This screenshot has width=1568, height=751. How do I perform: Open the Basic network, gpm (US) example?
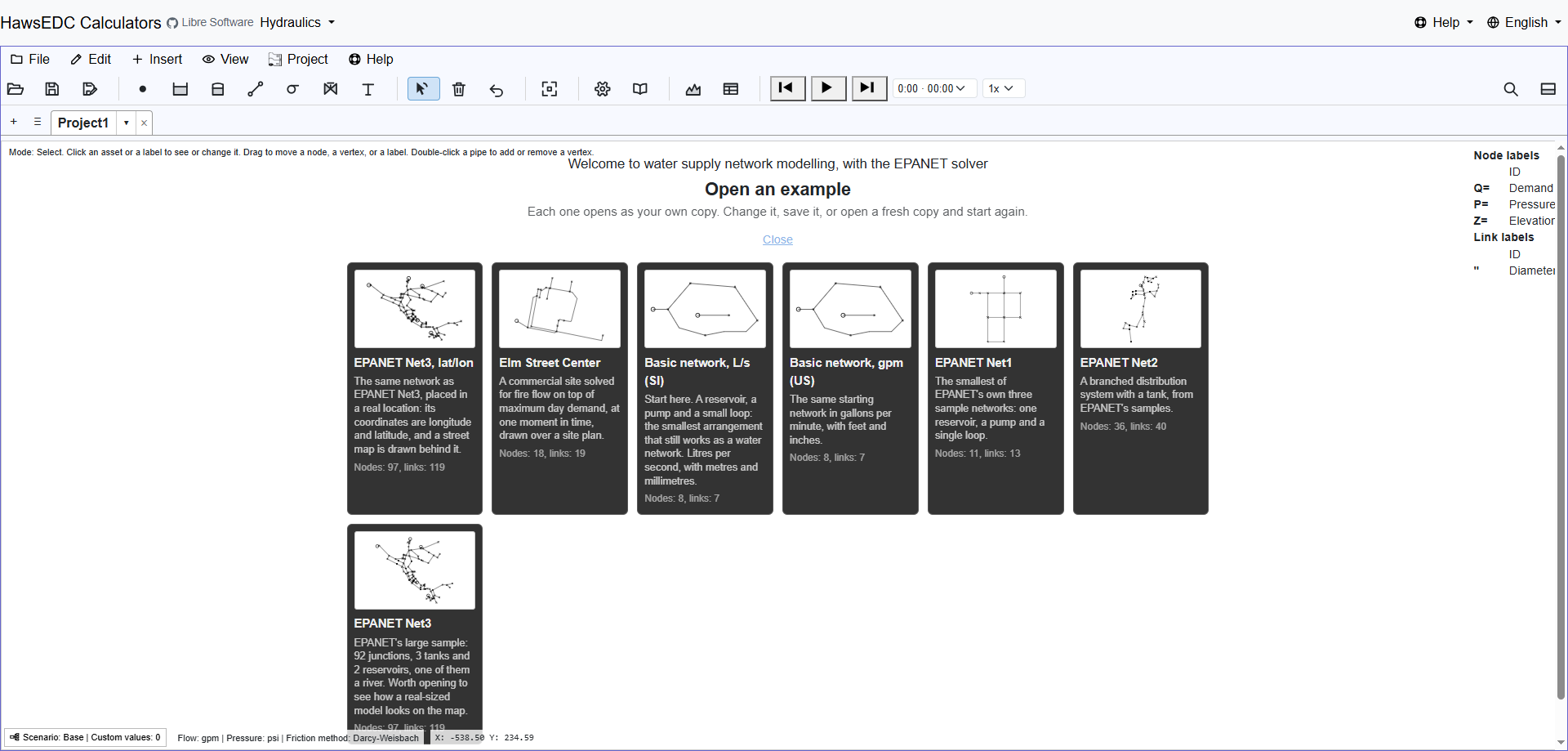coord(850,388)
